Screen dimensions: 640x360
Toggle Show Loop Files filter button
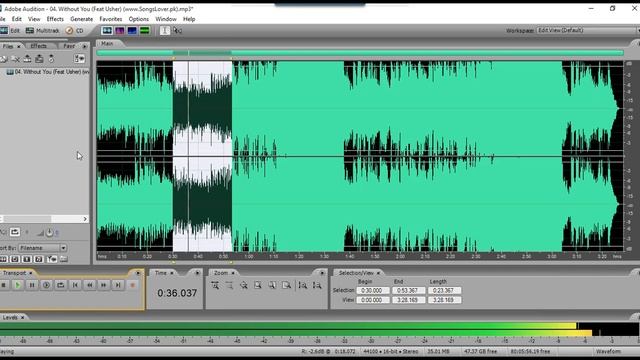tap(15, 259)
